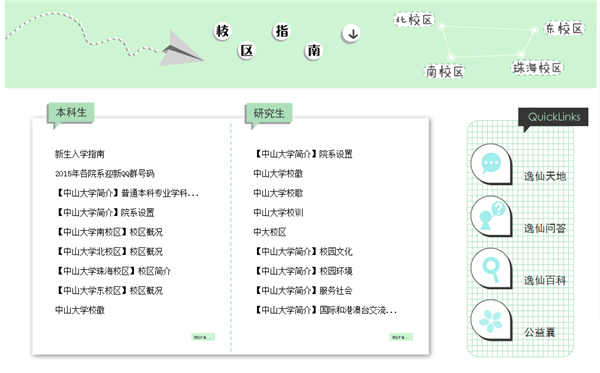Open 2015年各院系迎新QQ群号码 link
Image resolution: width=600 pixels, height=373 pixels.
coord(104,174)
